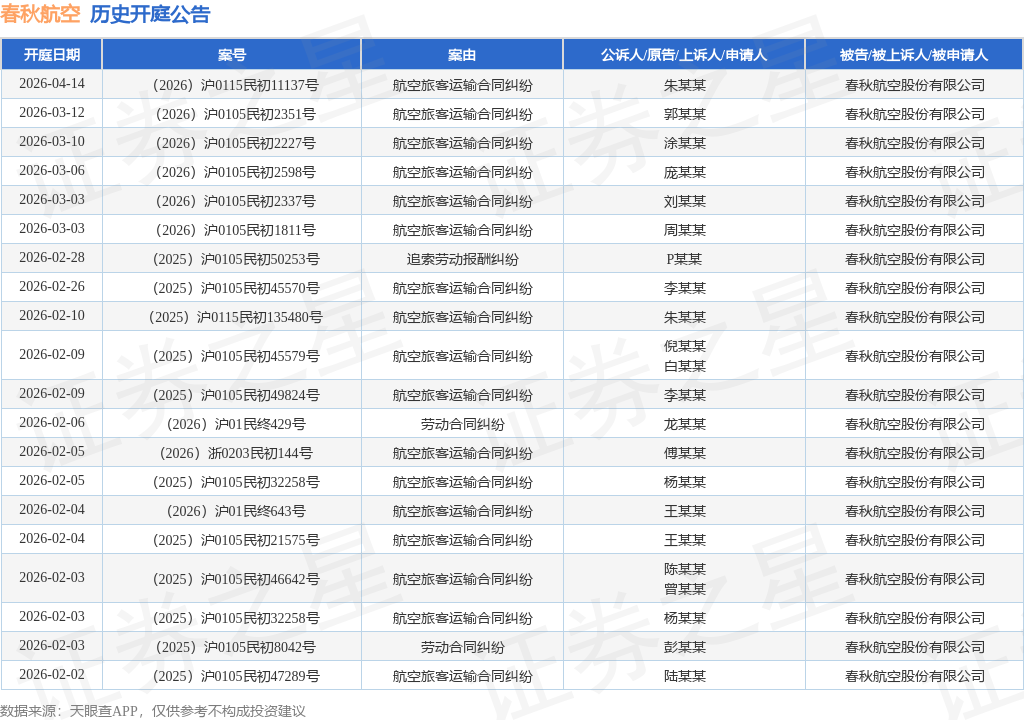Screen dimensions: 1024x720
Task: Click case number (2026)沪0105民初1811号
Action: (235, 230)
